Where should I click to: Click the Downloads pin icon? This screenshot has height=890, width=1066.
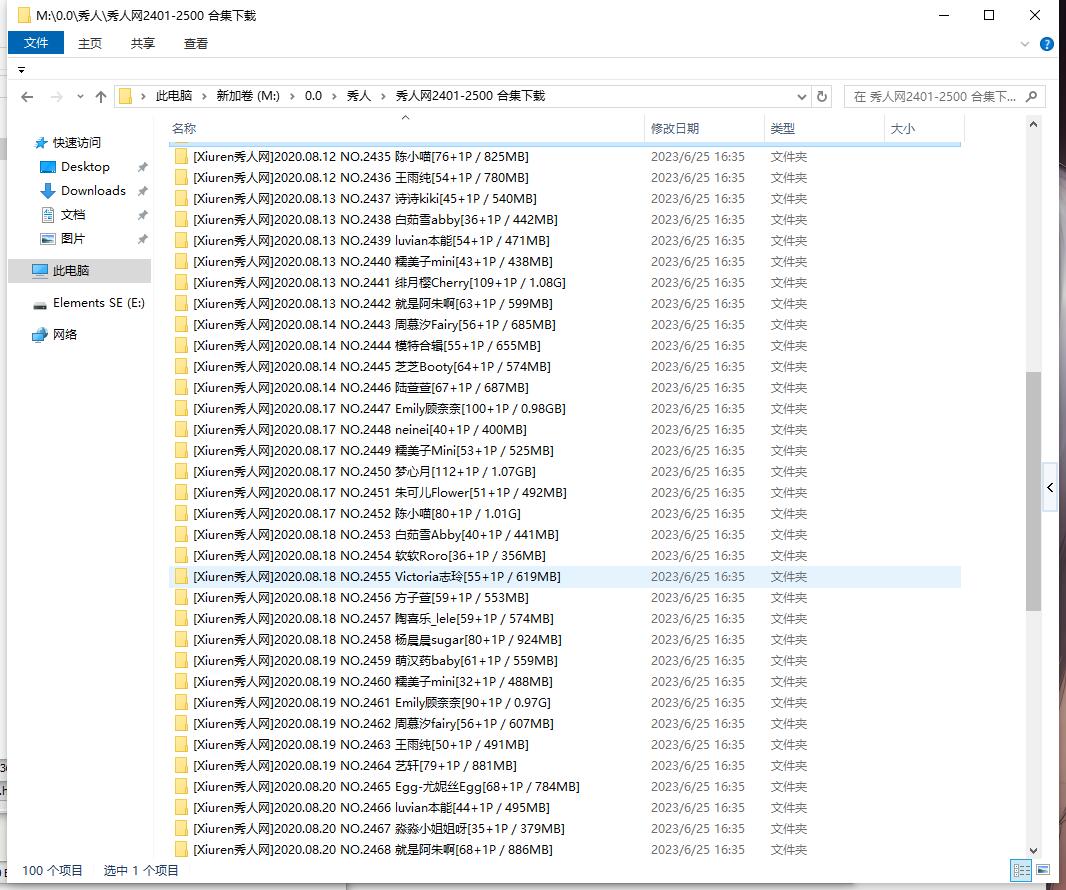pos(143,191)
